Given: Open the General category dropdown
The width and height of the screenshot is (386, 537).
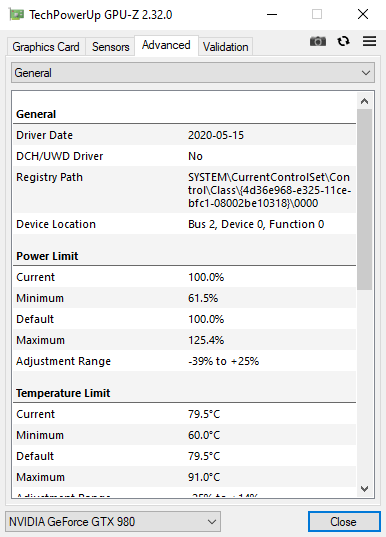Looking at the screenshot, I should [x=193, y=73].
